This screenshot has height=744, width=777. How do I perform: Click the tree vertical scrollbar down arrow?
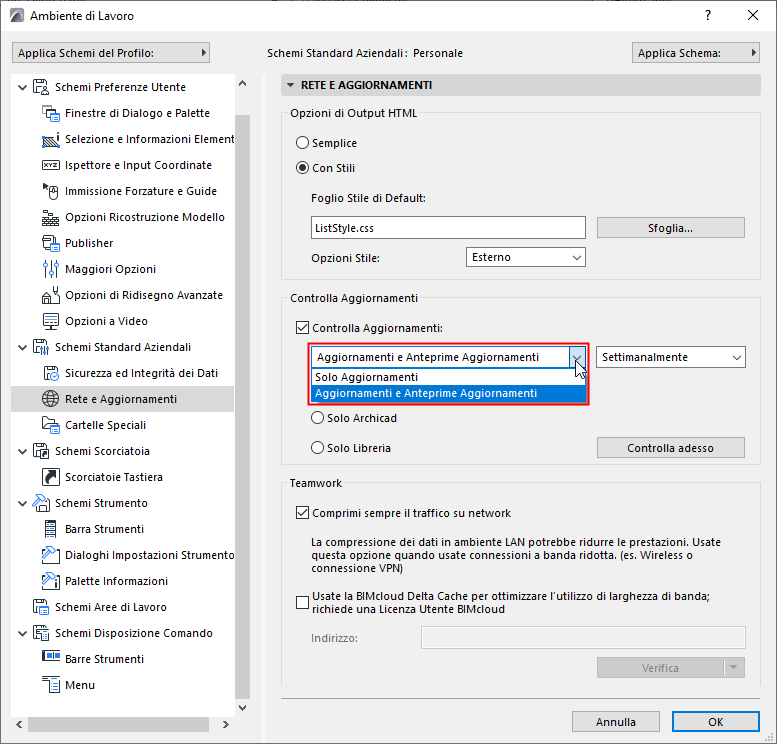(242, 707)
